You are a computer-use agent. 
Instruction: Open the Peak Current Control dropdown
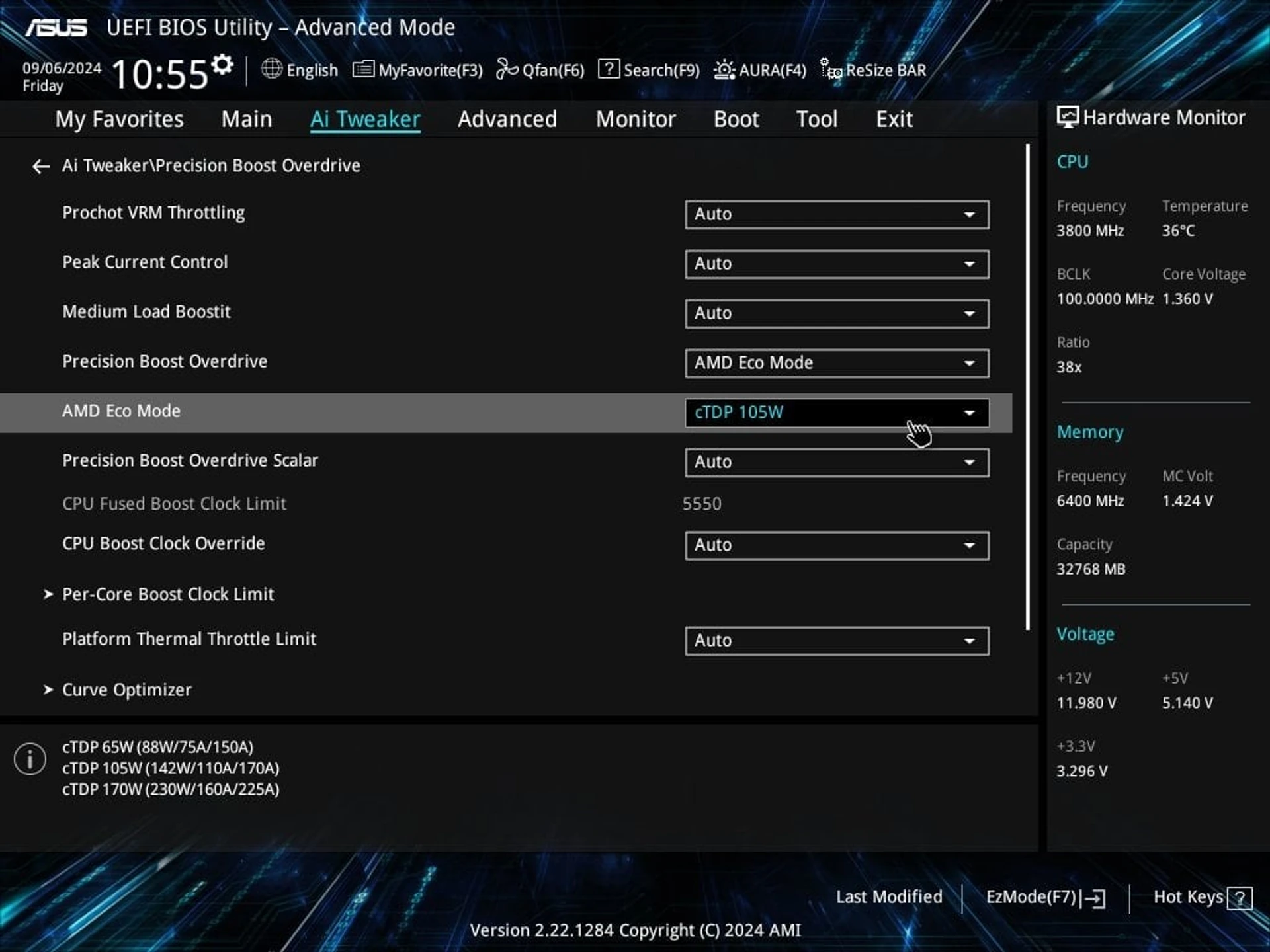pos(837,264)
